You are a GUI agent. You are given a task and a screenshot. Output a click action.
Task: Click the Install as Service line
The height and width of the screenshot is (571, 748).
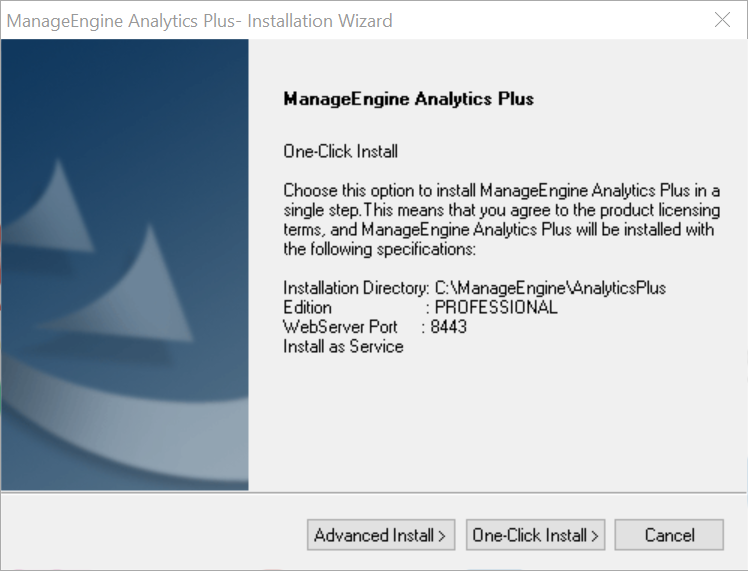(343, 346)
